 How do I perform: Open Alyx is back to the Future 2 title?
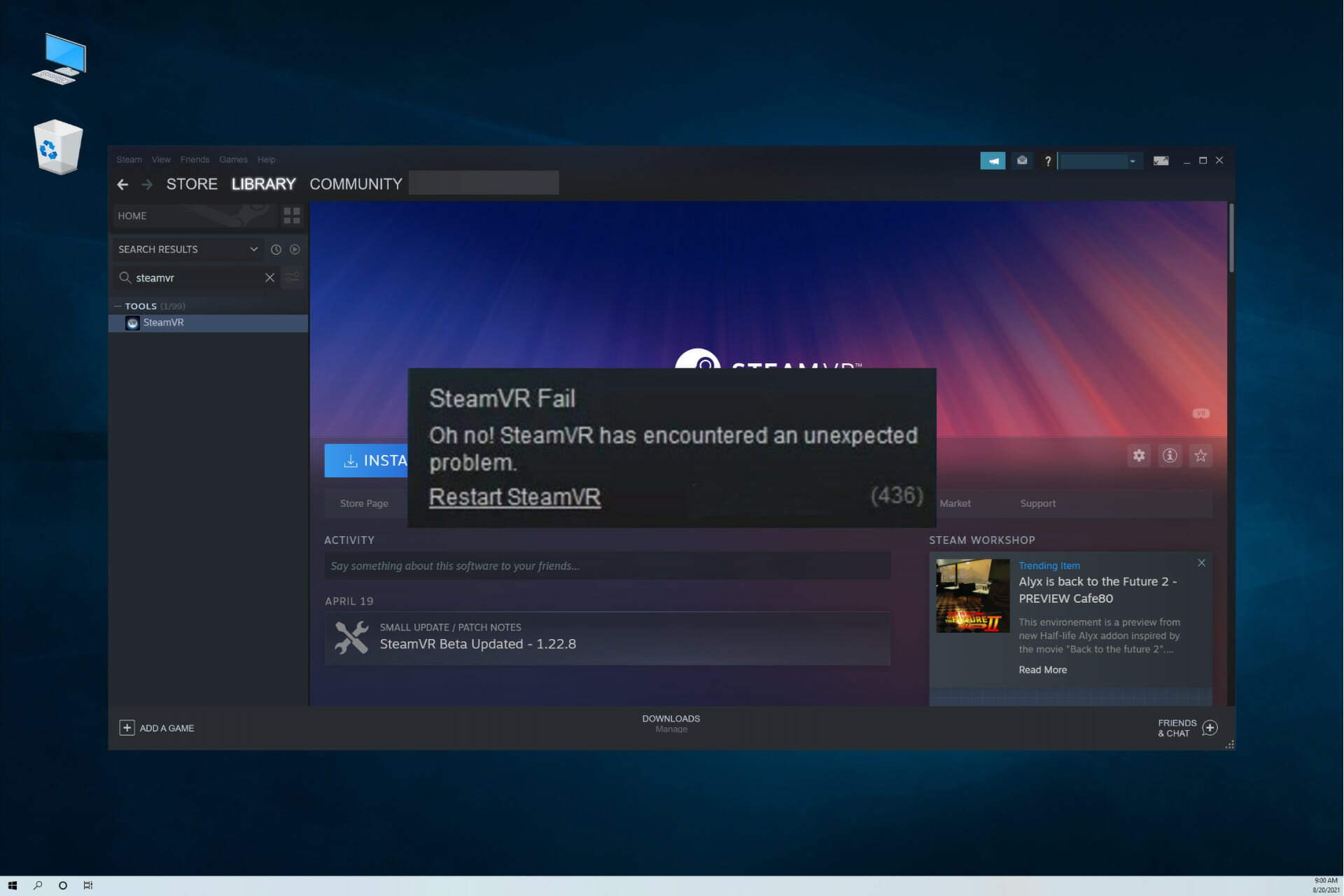[1098, 590]
